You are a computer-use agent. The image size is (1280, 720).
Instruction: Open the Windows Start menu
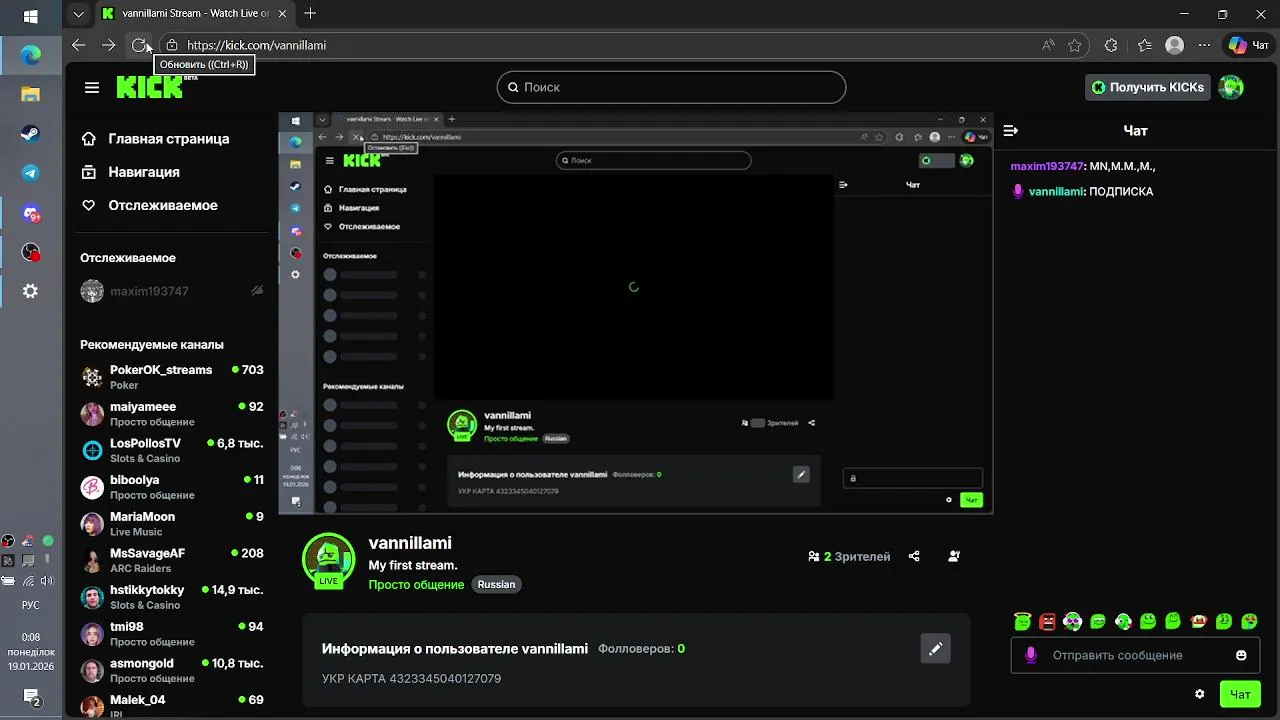tap(30, 17)
